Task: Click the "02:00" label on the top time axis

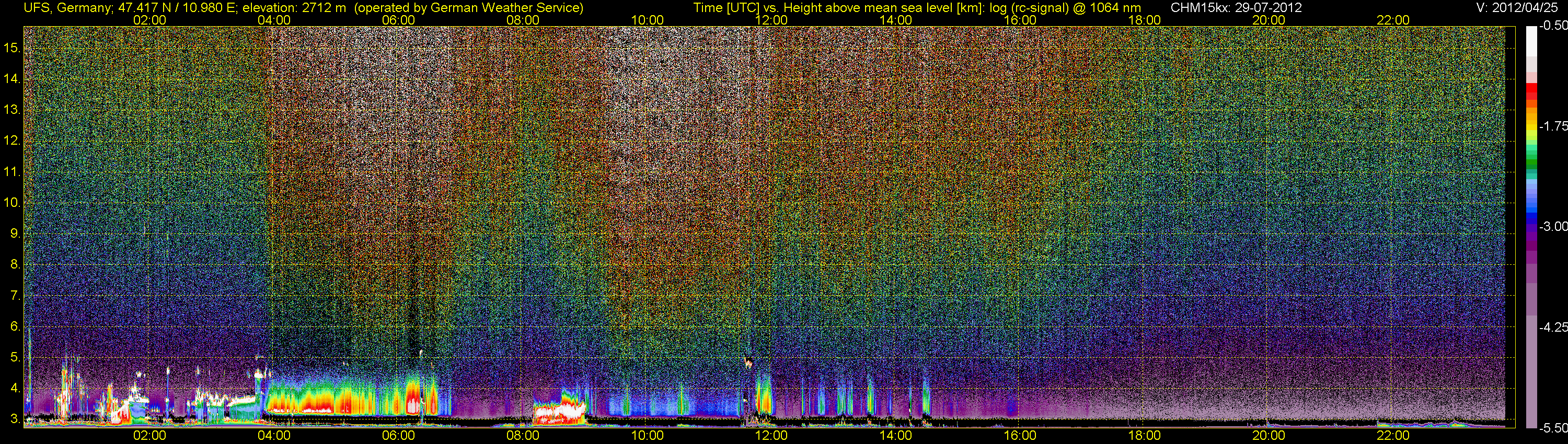Action: point(149,20)
